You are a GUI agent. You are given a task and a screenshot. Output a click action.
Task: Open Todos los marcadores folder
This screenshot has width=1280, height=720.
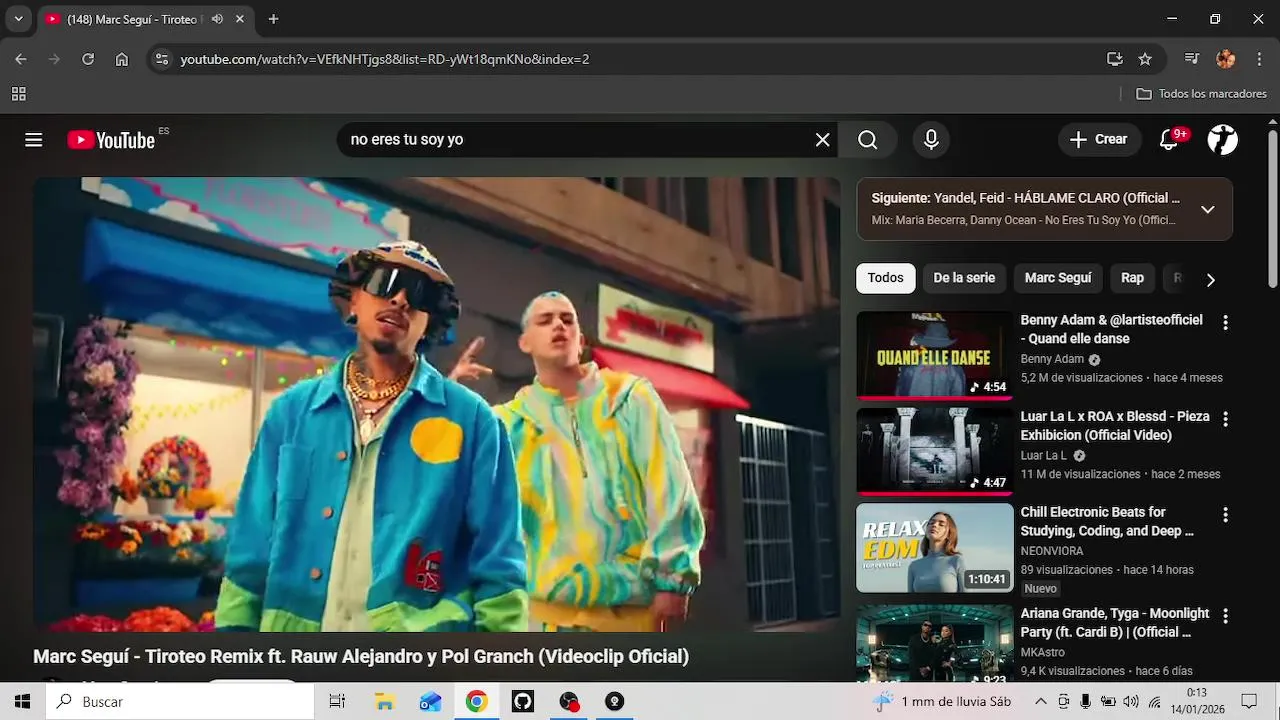(x=1202, y=94)
